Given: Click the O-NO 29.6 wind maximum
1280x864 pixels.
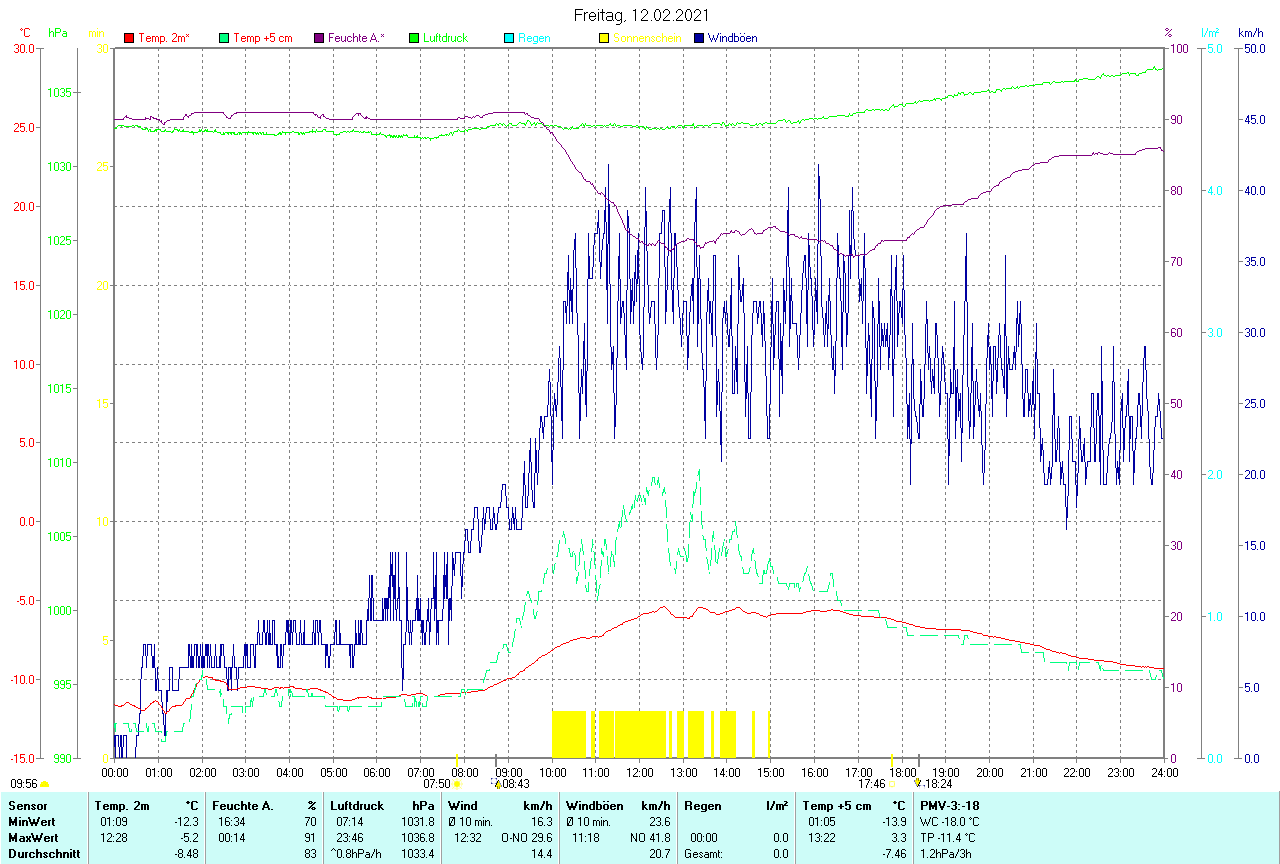Looking at the screenshot, I should pyautogui.click(x=526, y=838).
